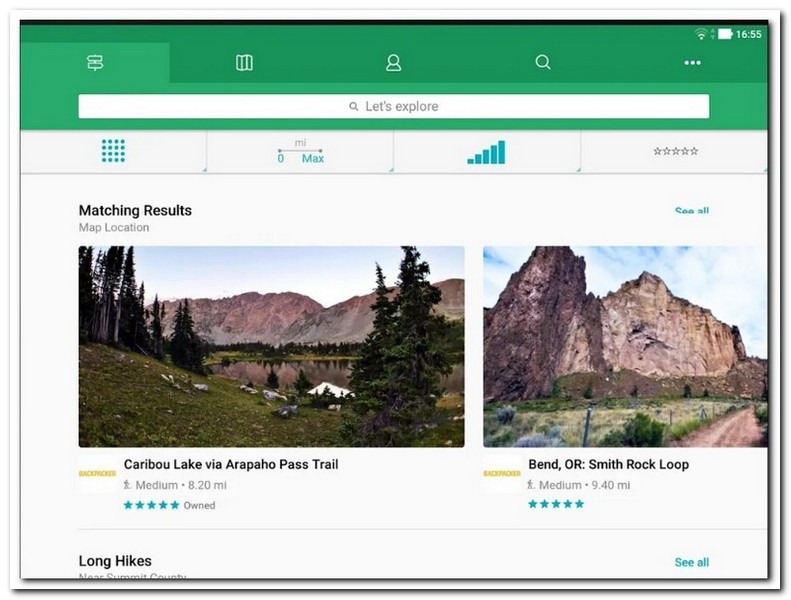Click See all for Long Hikes
The height and width of the screenshot is (600, 791).
pos(691,562)
